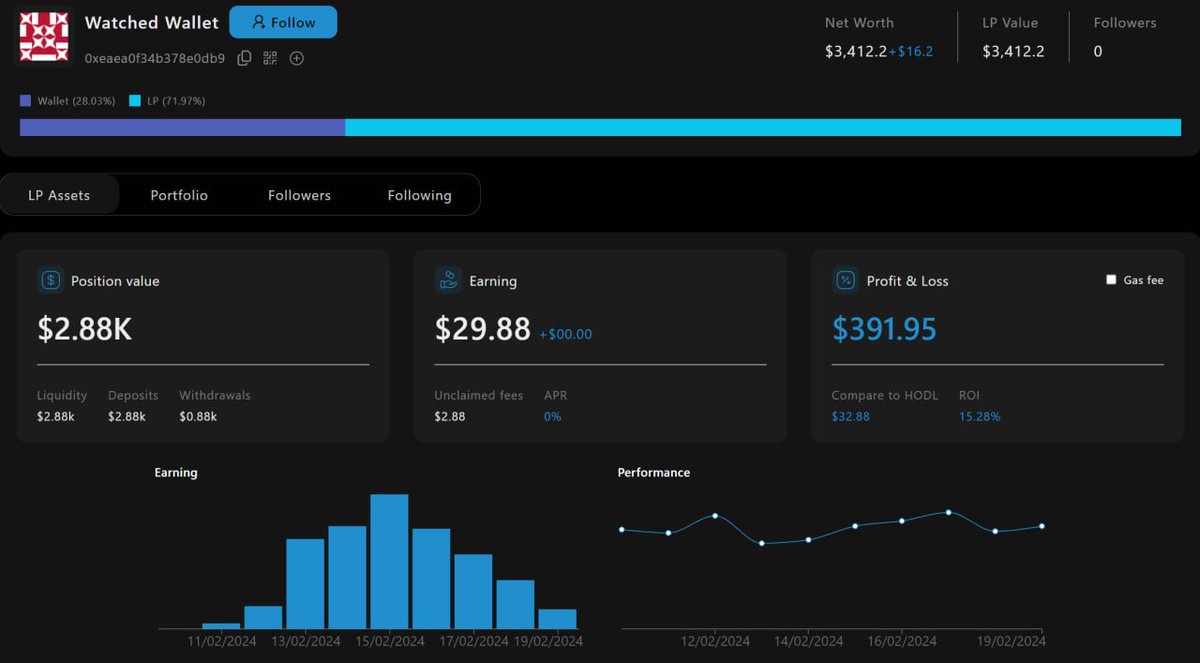
Task: Click the Withdrawals value $0.88k
Action: pos(198,416)
